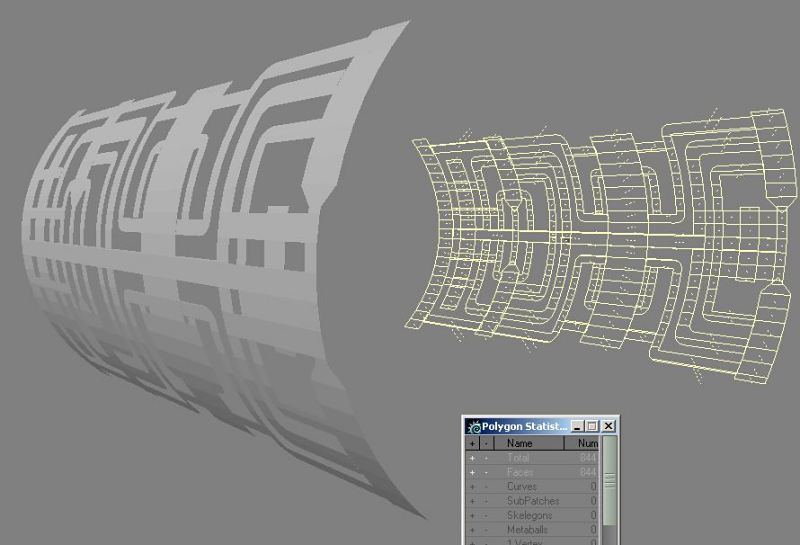Minimize the Polygon Statistics window

(x=578, y=426)
